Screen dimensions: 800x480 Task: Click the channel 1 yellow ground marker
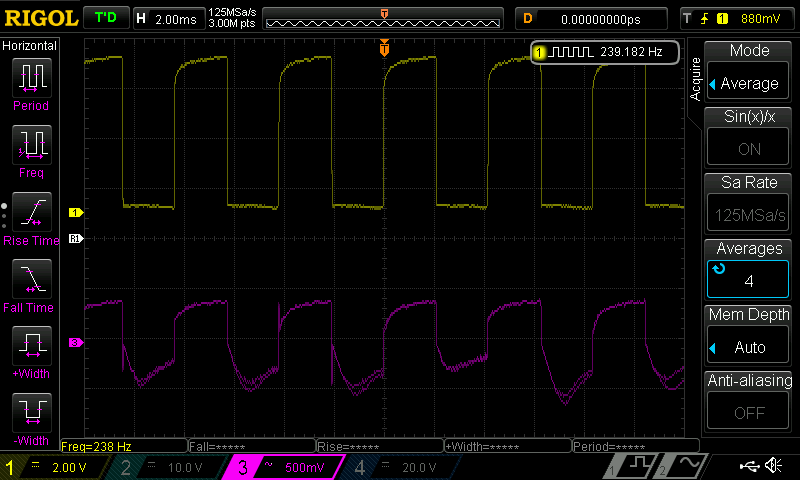(76, 212)
